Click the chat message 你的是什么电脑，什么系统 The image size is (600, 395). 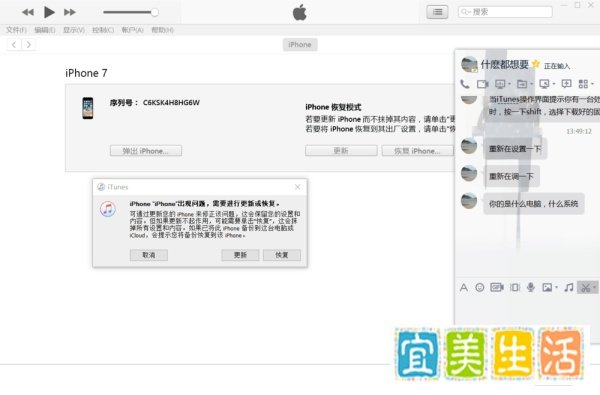pos(533,204)
